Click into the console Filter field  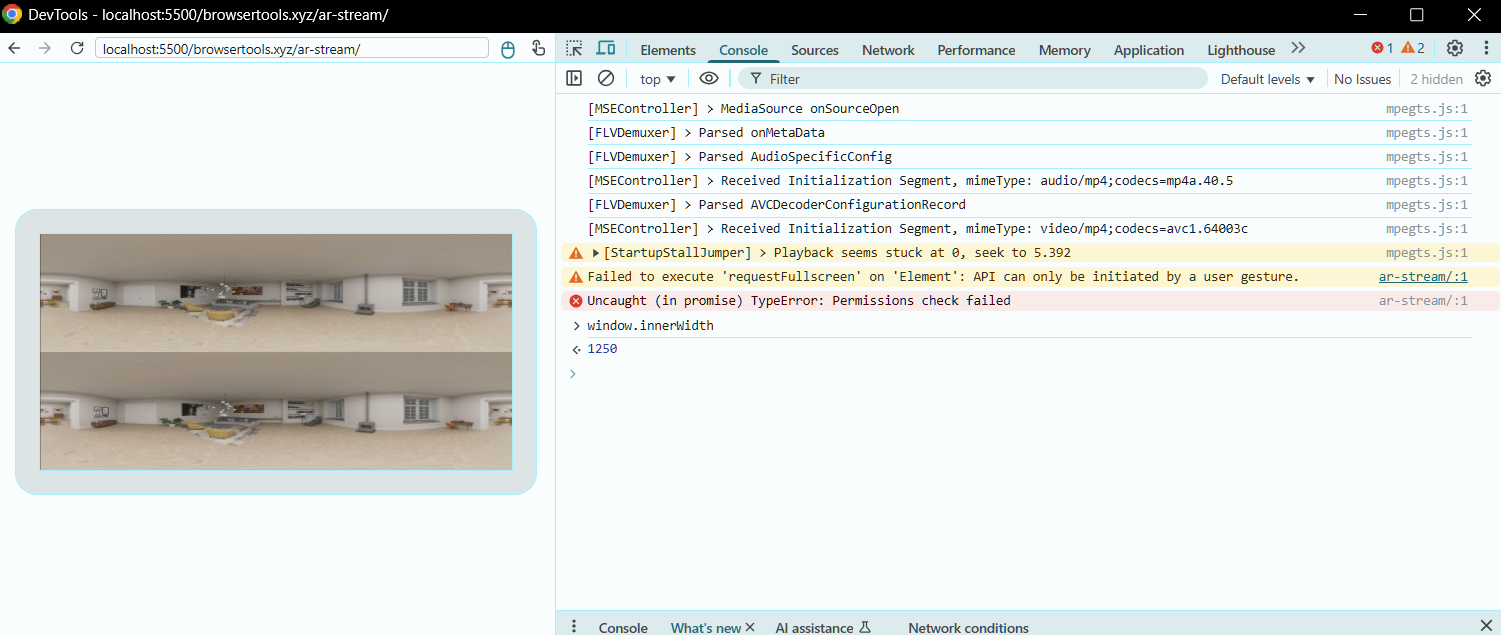pos(980,79)
